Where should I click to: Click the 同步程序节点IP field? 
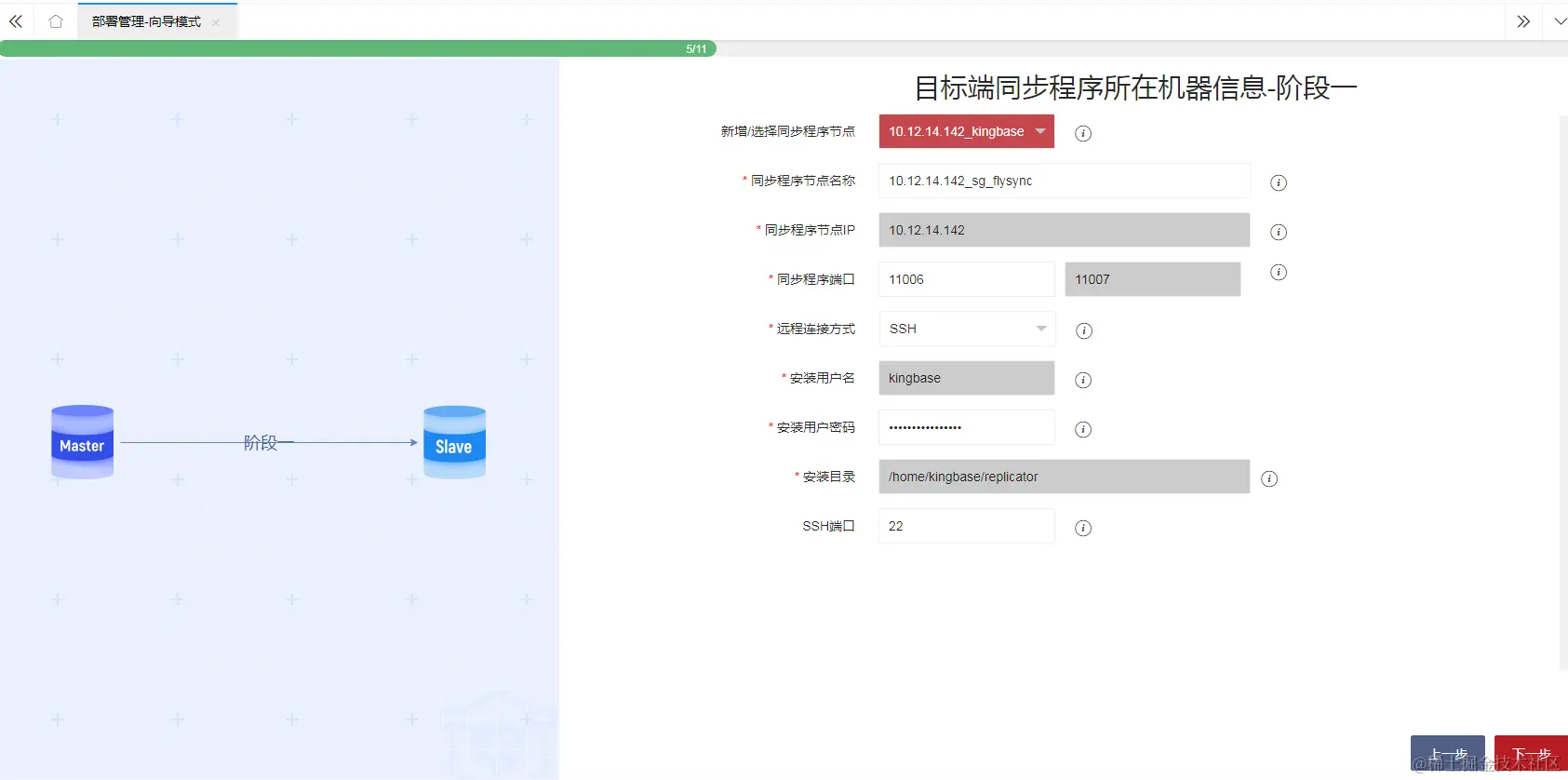1064,230
